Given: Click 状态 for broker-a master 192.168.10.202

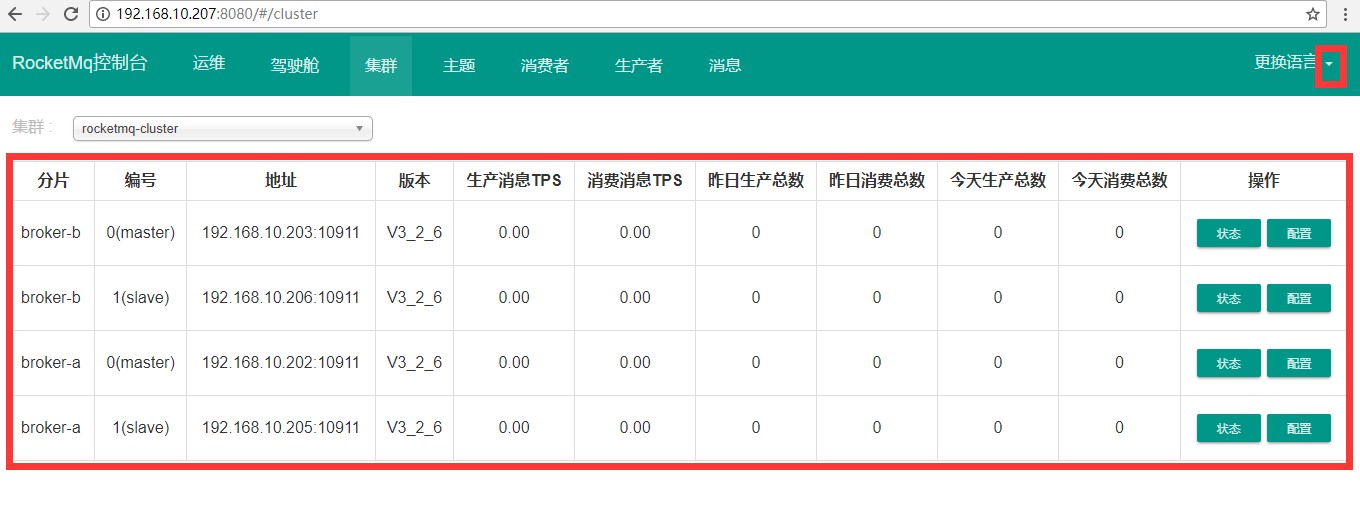Looking at the screenshot, I should [x=1229, y=363].
